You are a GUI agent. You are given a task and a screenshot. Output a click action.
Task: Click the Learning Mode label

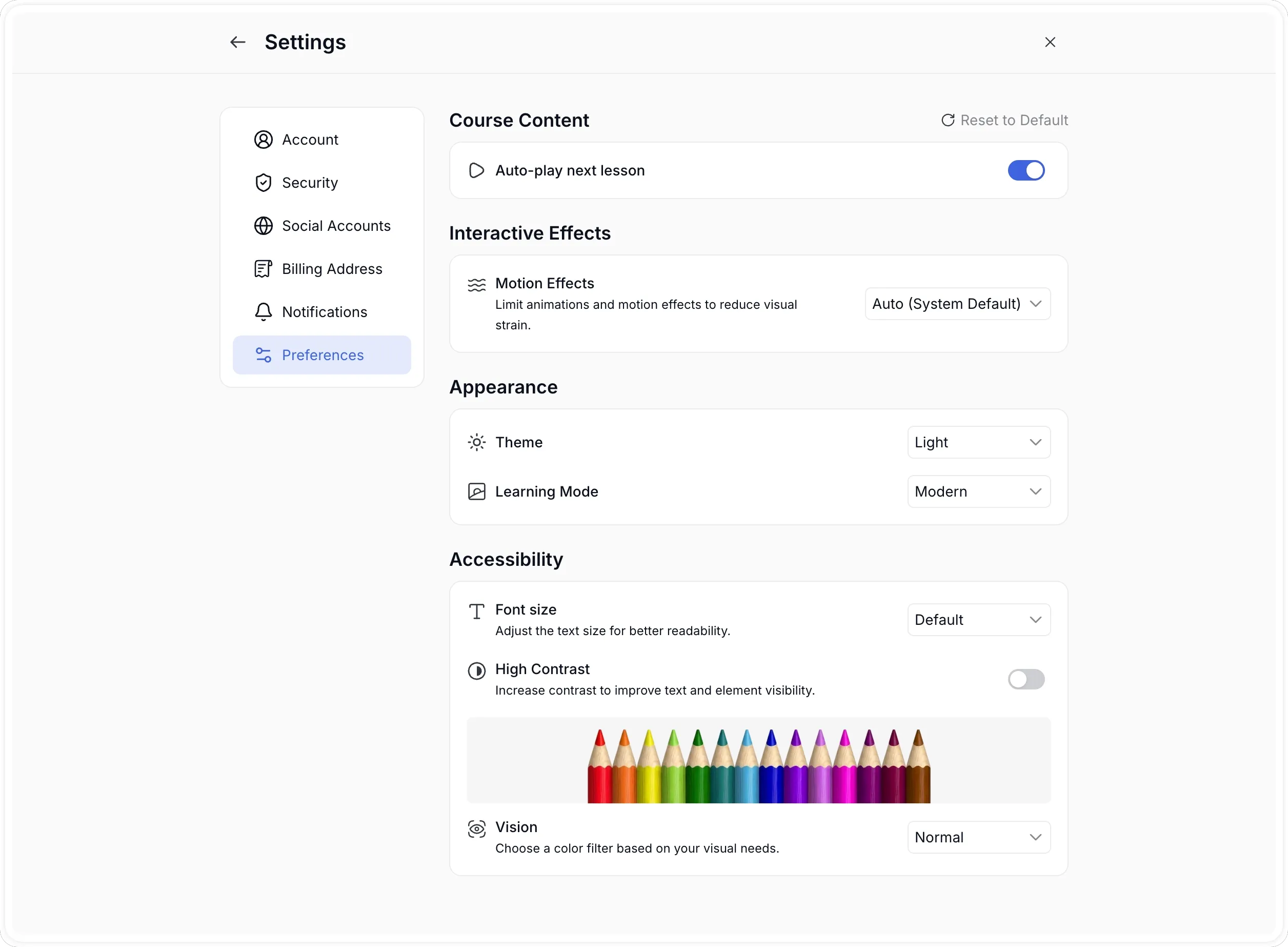pyautogui.click(x=547, y=491)
